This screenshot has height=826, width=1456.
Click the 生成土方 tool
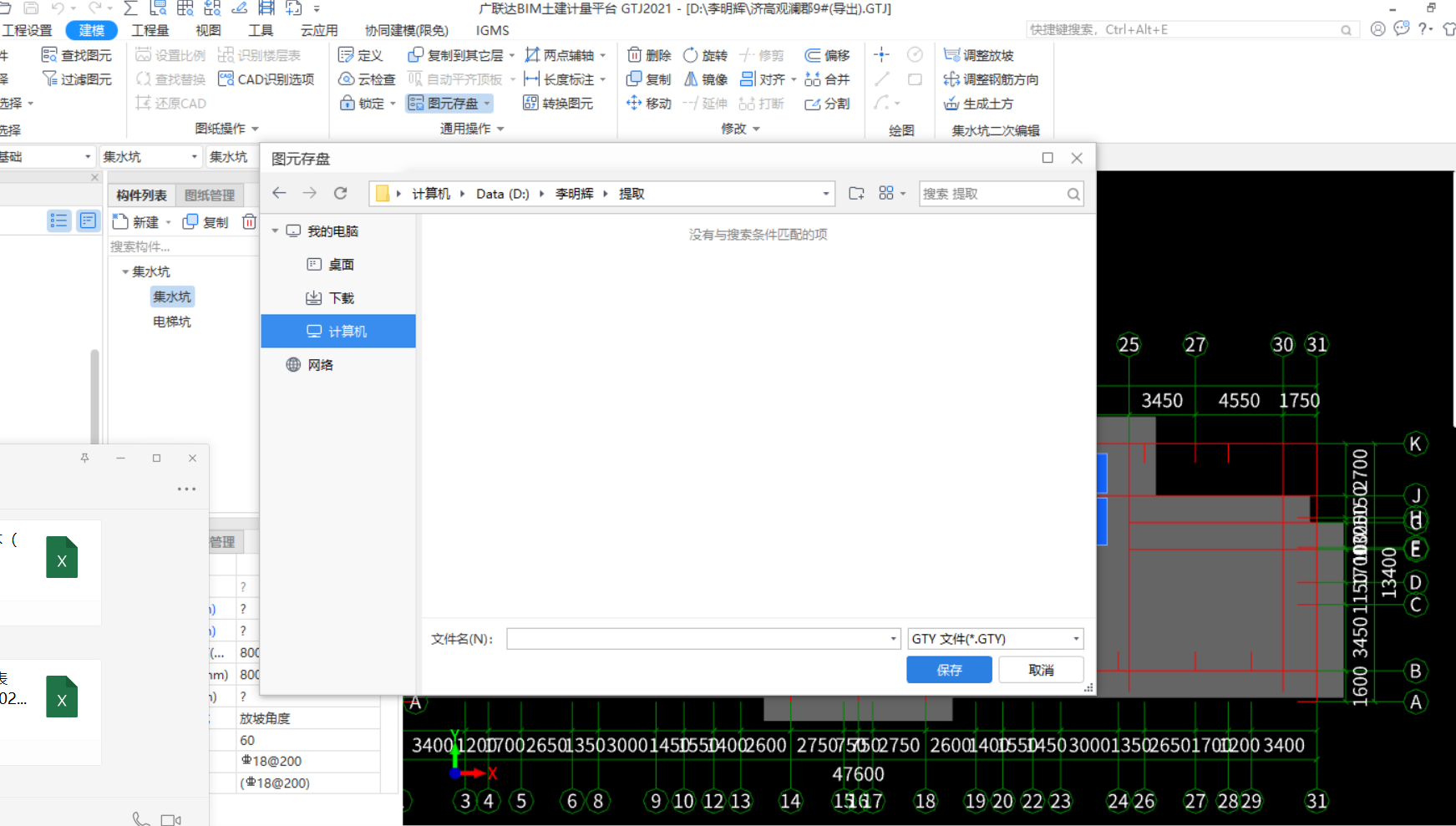978,104
